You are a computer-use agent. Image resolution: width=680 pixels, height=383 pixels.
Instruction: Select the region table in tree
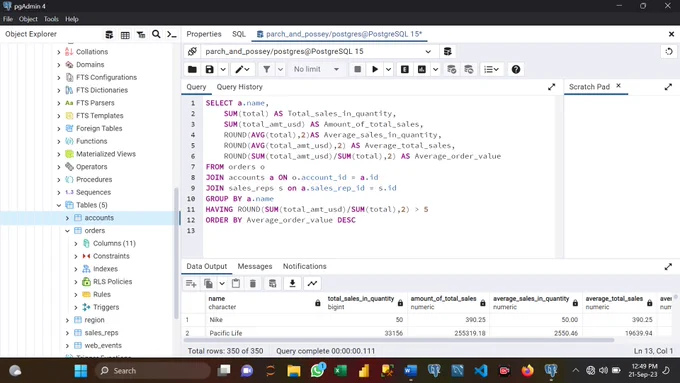94,320
